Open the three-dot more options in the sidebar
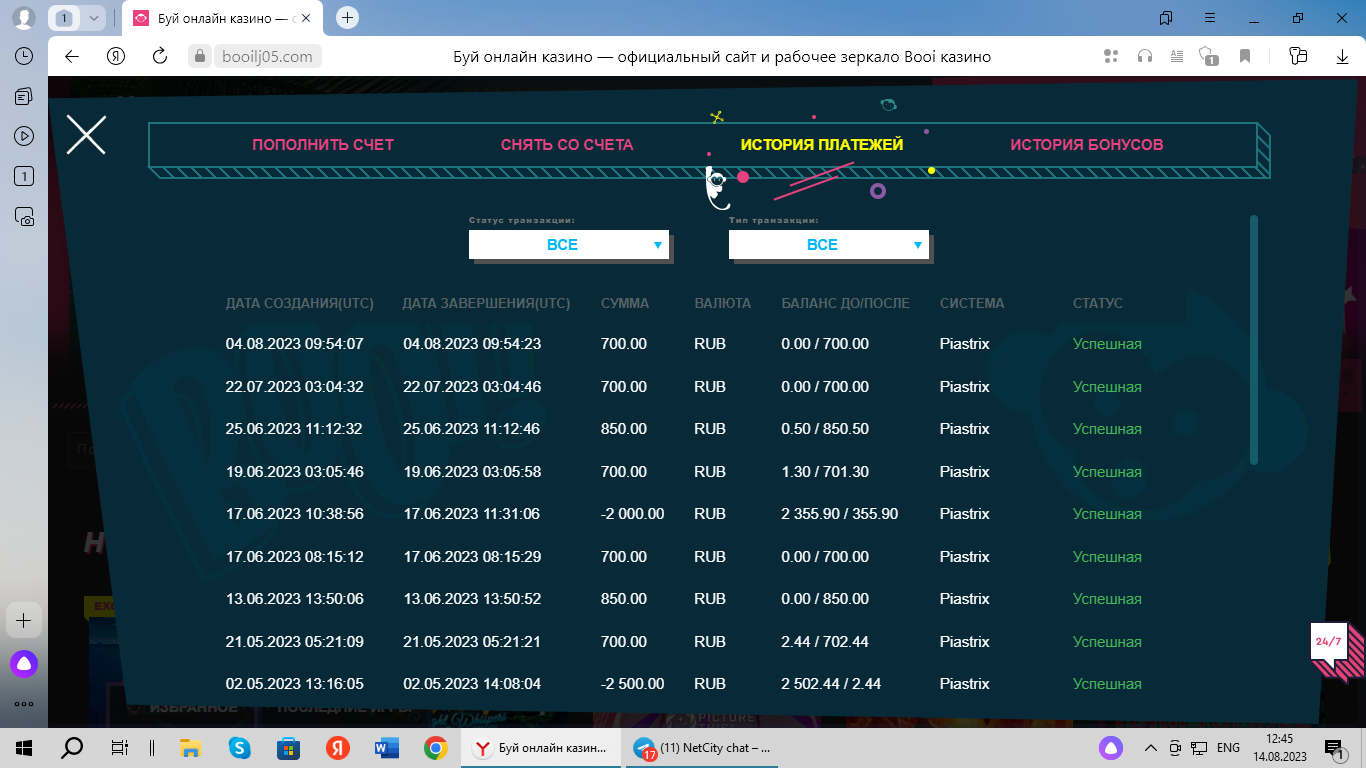The image size is (1366, 768). tap(24, 704)
